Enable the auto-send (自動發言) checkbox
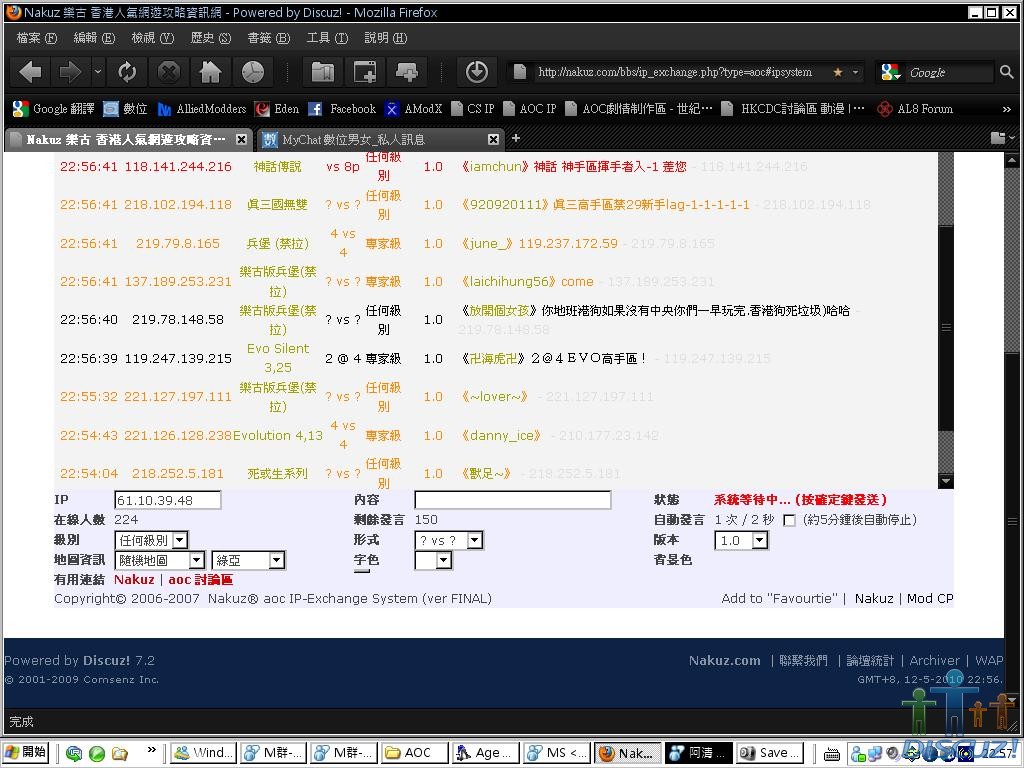This screenshot has width=1024, height=768. point(789,520)
